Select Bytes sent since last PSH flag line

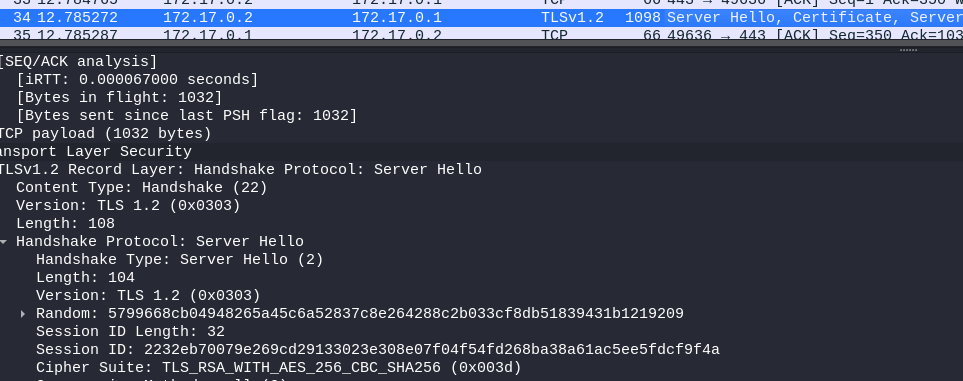pos(187,116)
